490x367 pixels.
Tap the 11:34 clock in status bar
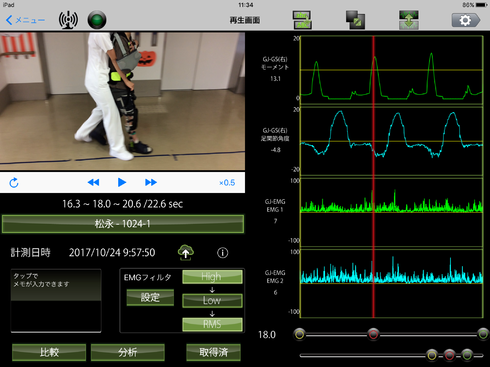click(246, 5)
